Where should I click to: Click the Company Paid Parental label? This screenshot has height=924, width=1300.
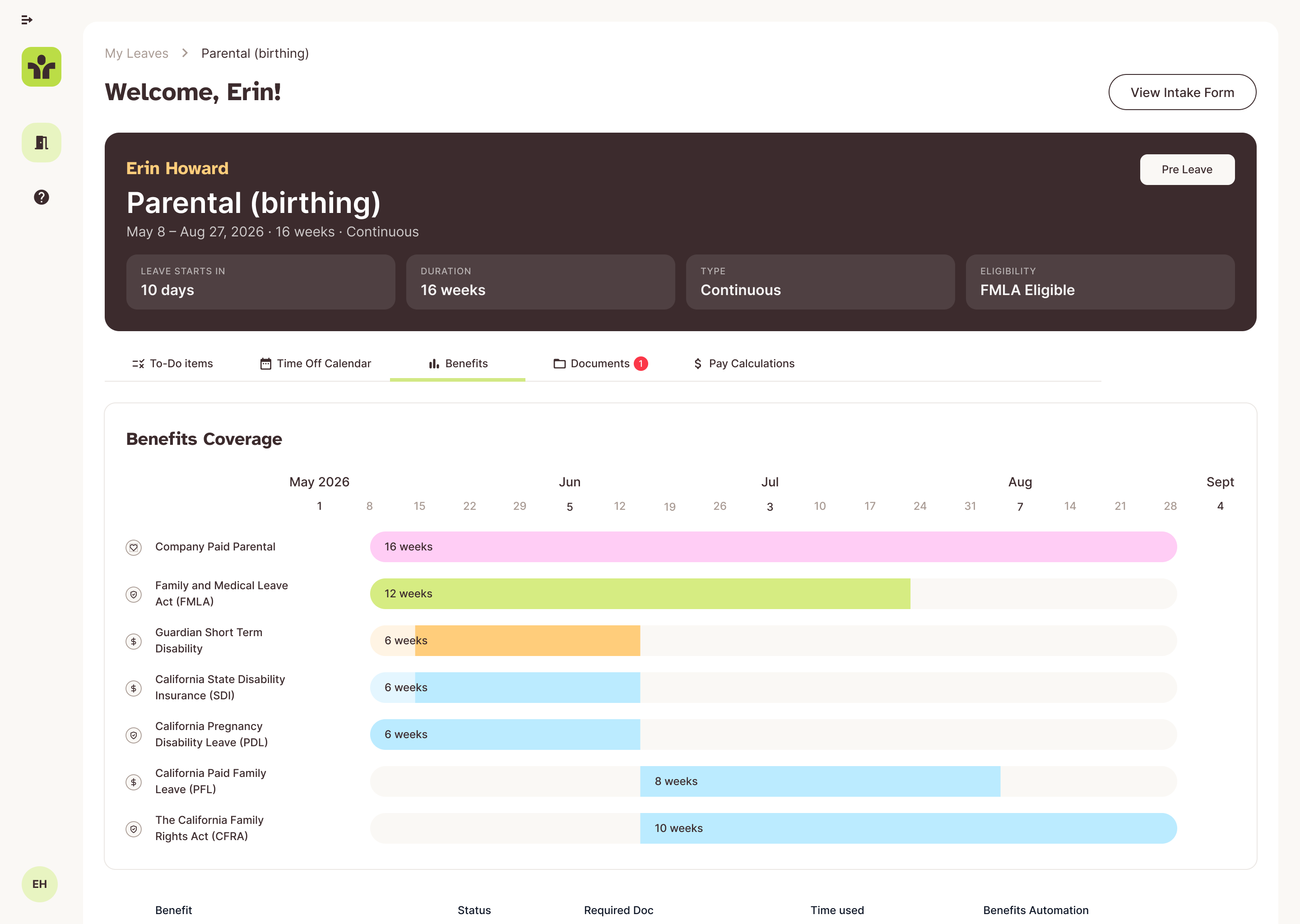pyautogui.click(x=215, y=547)
